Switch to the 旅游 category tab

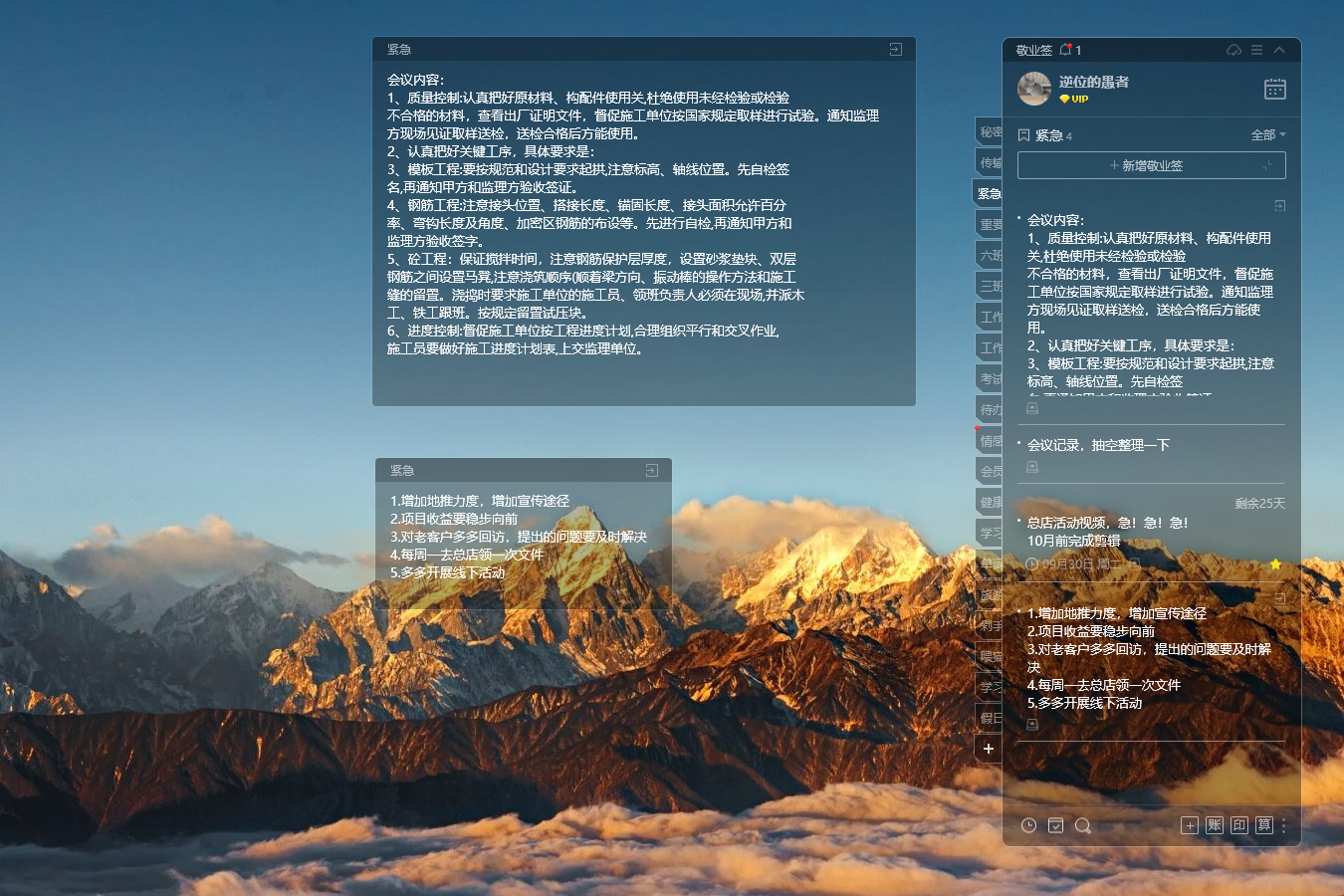(x=989, y=594)
